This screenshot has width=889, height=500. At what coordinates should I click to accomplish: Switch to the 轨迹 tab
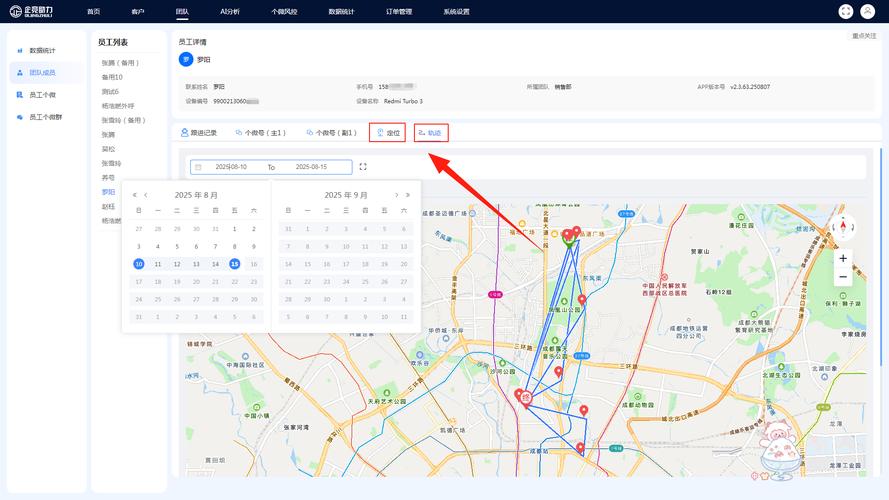(x=431, y=133)
